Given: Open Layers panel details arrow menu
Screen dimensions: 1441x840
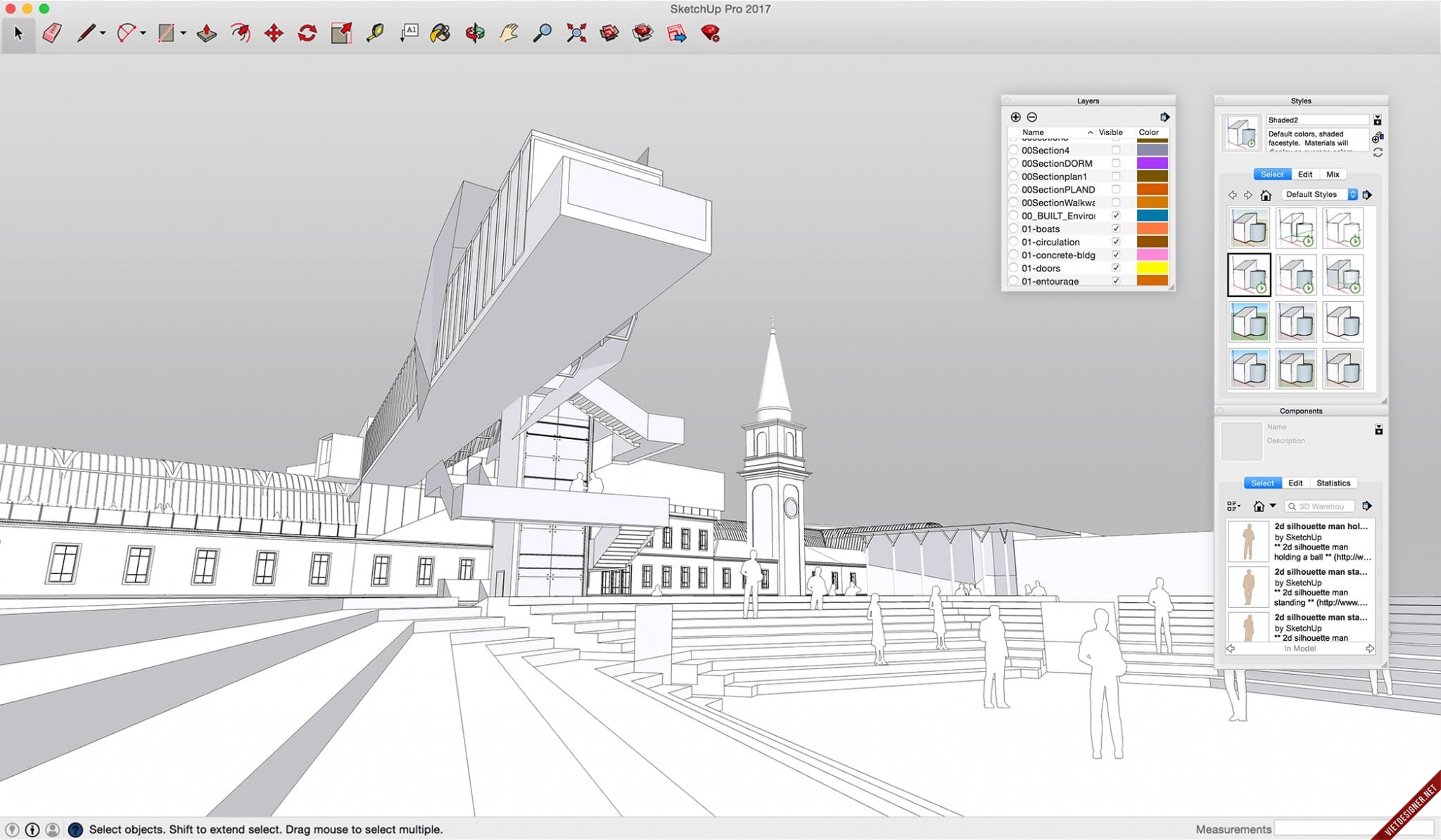Looking at the screenshot, I should (1164, 117).
